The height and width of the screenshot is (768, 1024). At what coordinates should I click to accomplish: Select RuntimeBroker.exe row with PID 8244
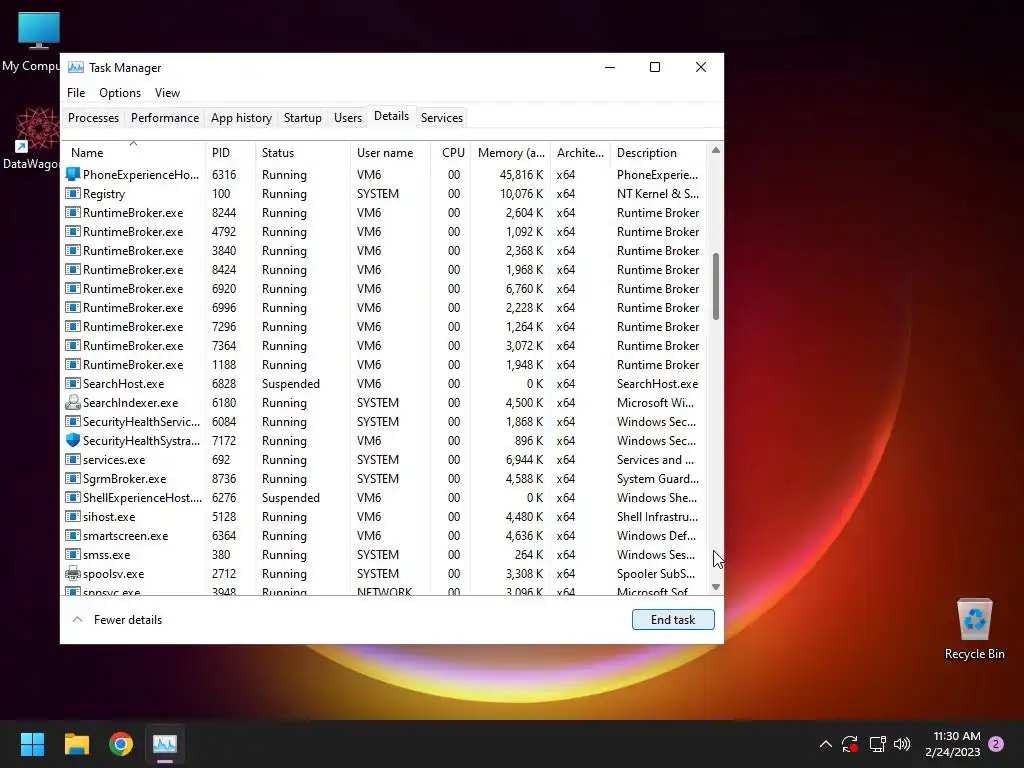(x=384, y=213)
